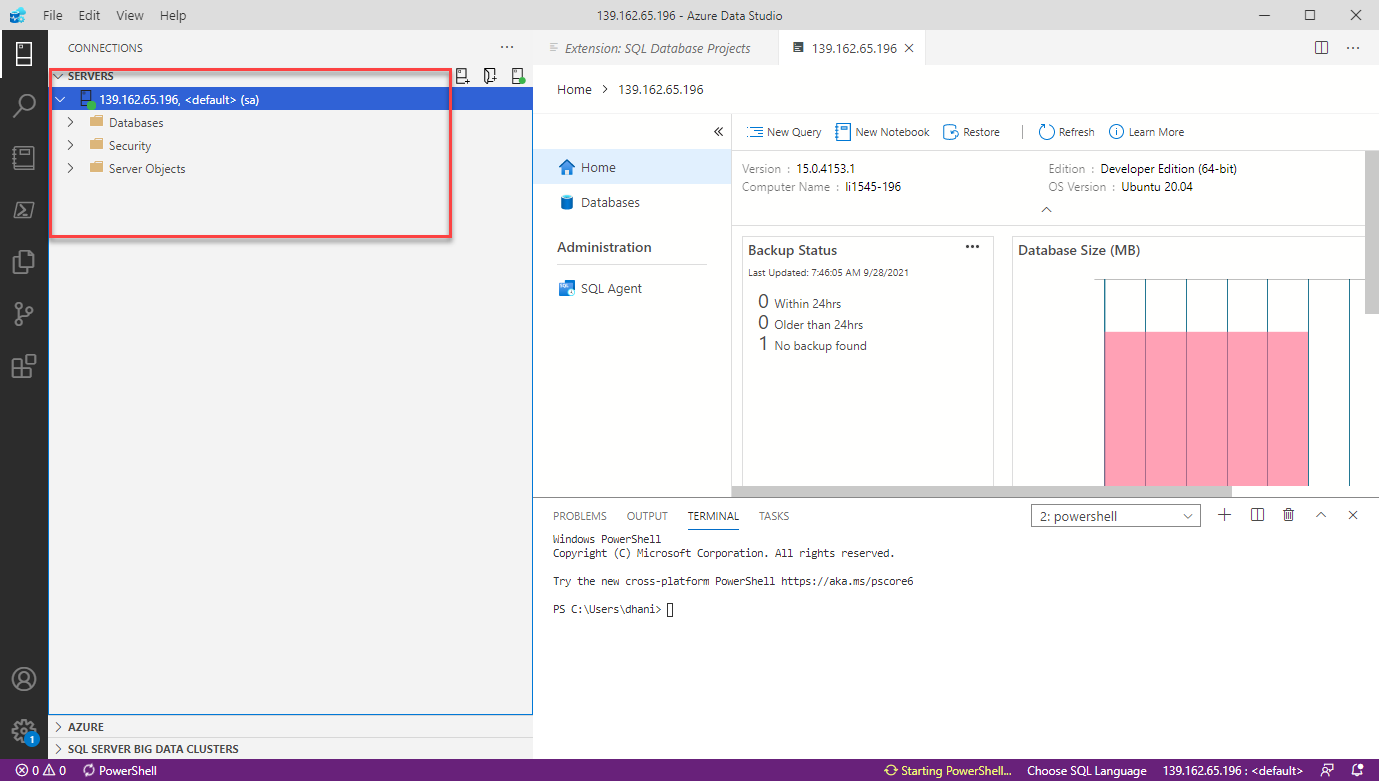Open editor more actions ellipsis
The image size is (1379, 781).
(x=1353, y=47)
